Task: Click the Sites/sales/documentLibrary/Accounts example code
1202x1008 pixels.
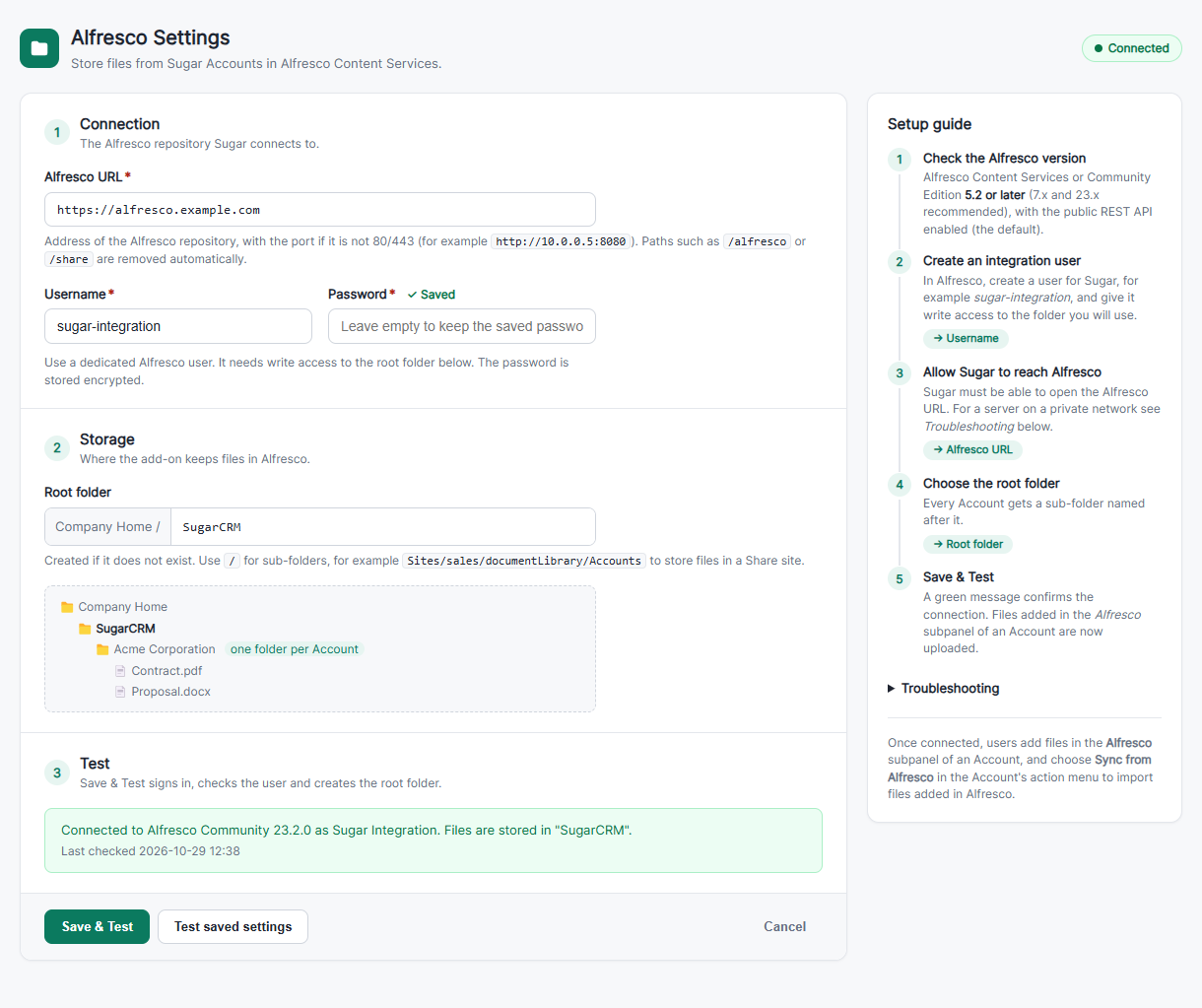Action: (524, 561)
